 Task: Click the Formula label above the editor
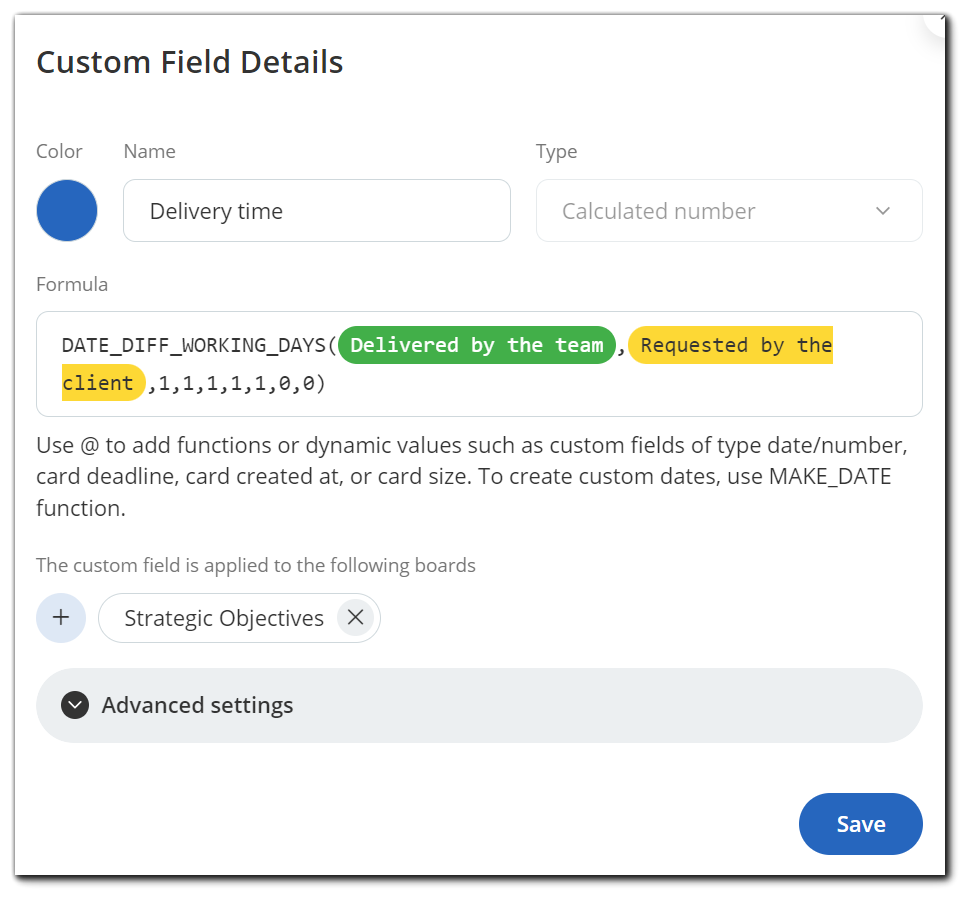pyautogui.click(x=72, y=284)
